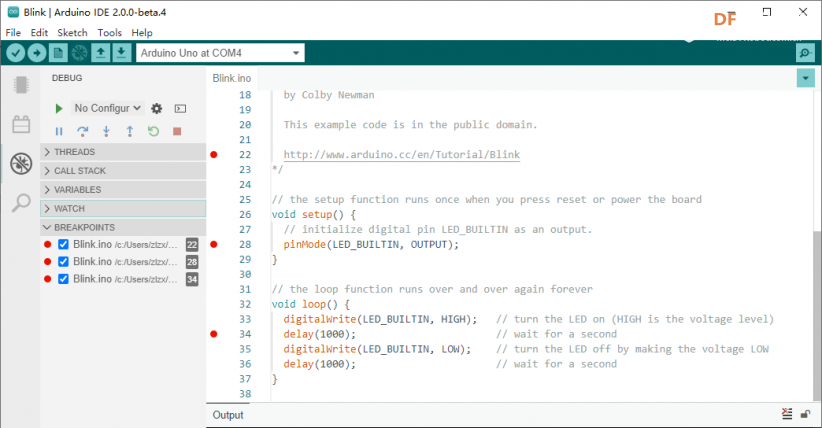Viewport: 822px width, 428px height.
Task: Open the No Configur debug configuration dropdown
Action: [x=107, y=108]
